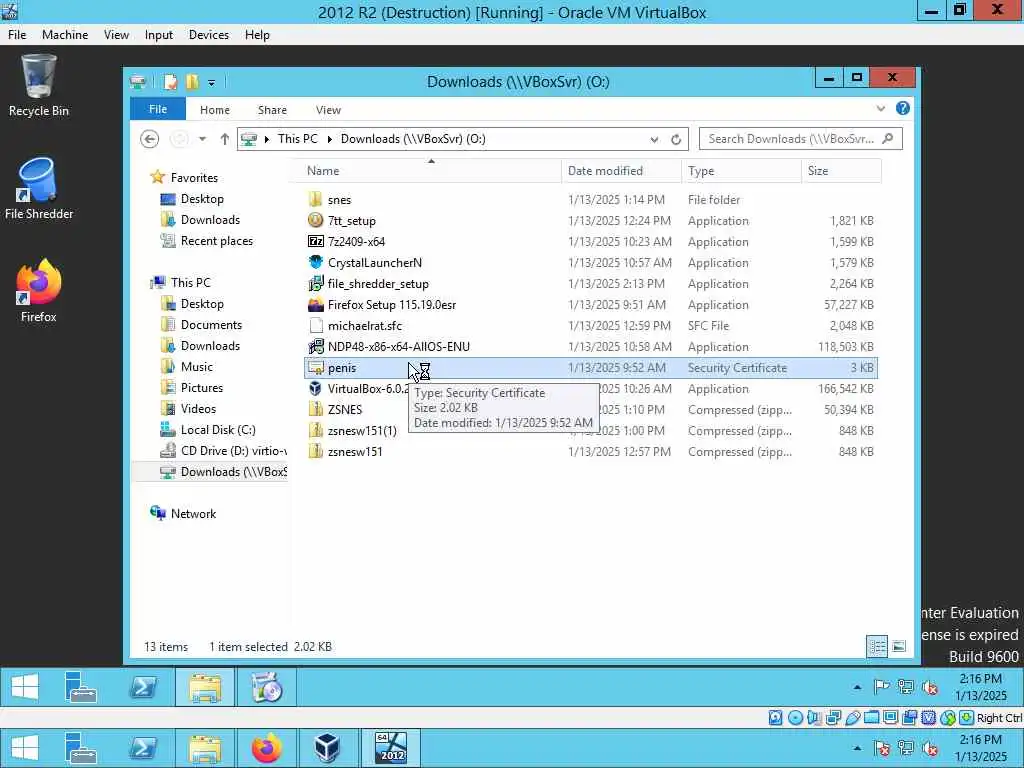The width and height of the screenshot is (1024, 768).
Task: Open Firefox from host taskbar
Action: (x=266, y=748)
